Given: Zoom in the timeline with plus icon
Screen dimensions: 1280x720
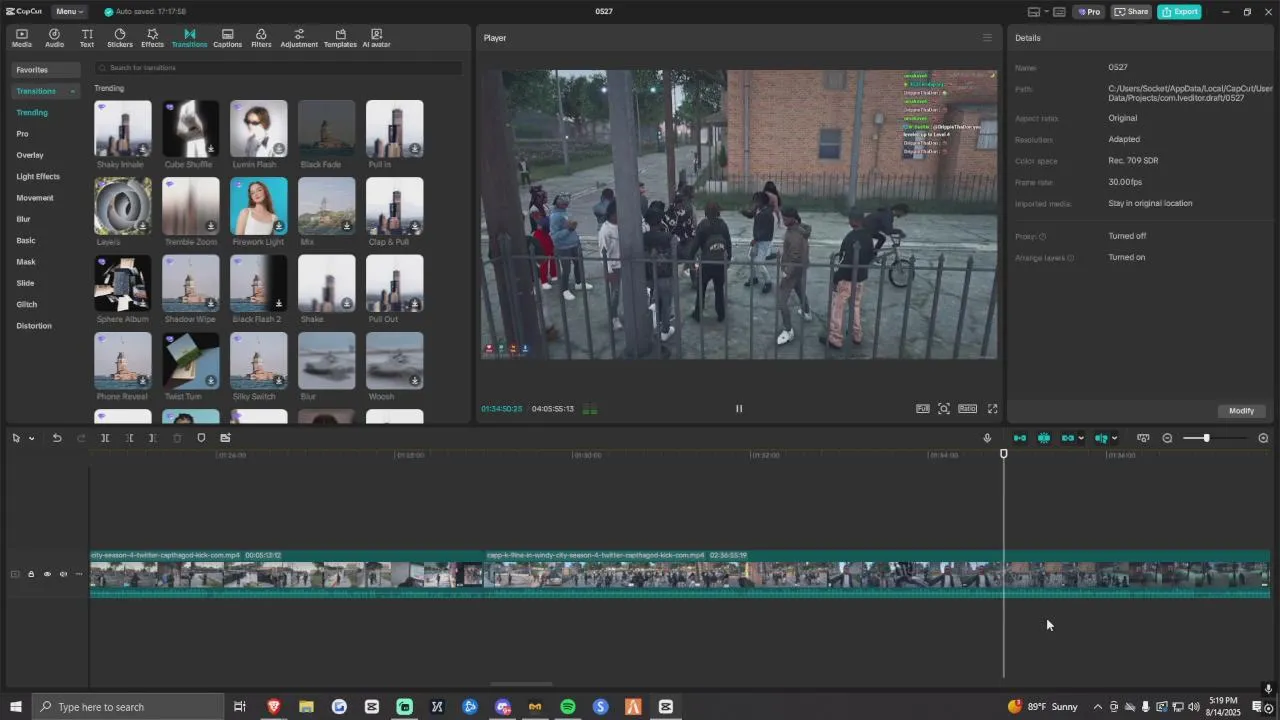Looking at the screenshot, I should pos(1263,438).
